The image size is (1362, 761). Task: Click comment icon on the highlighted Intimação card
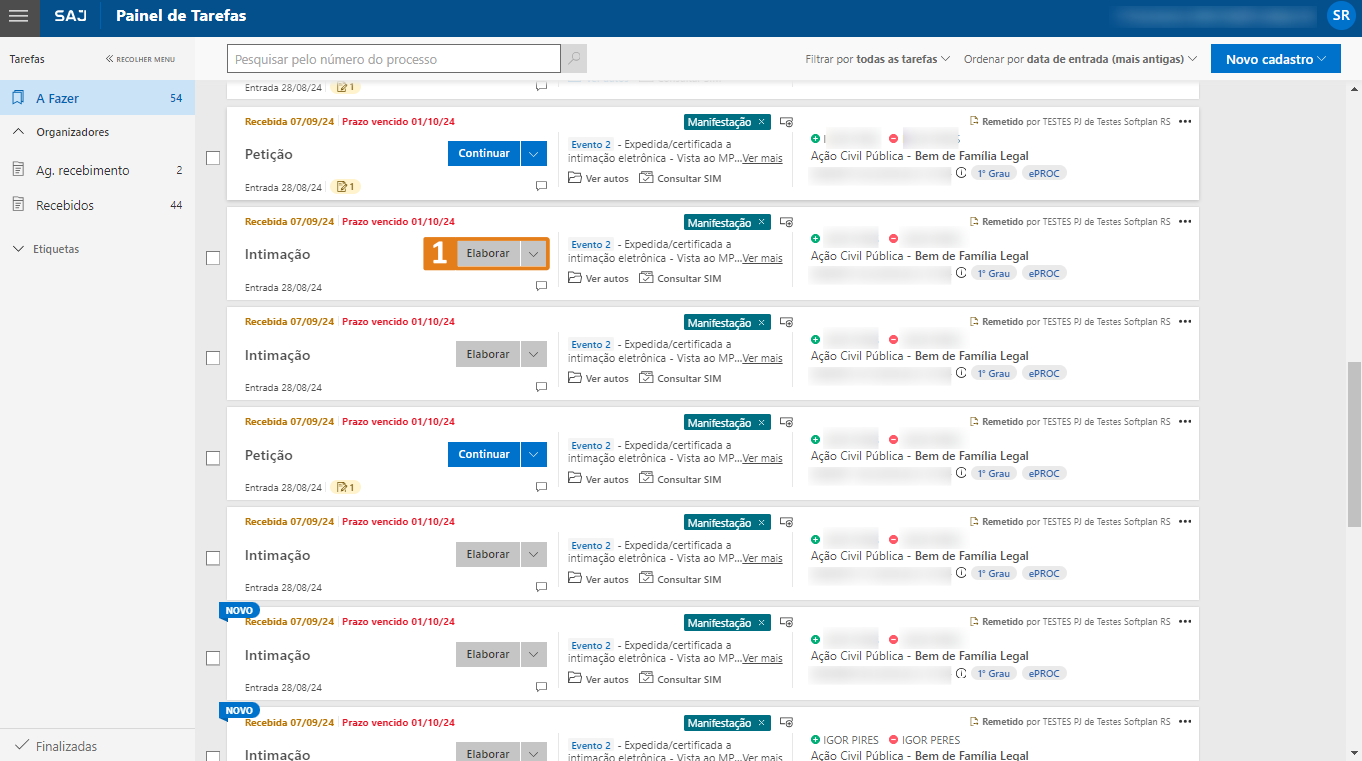pos(541,286)
